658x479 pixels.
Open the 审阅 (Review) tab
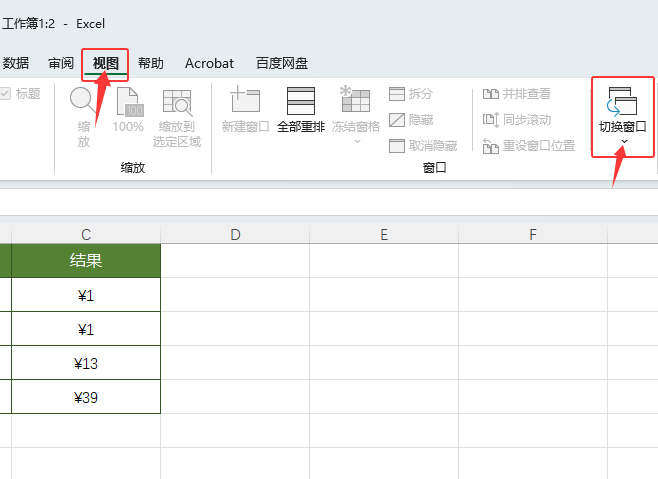[x=61, y=63]
